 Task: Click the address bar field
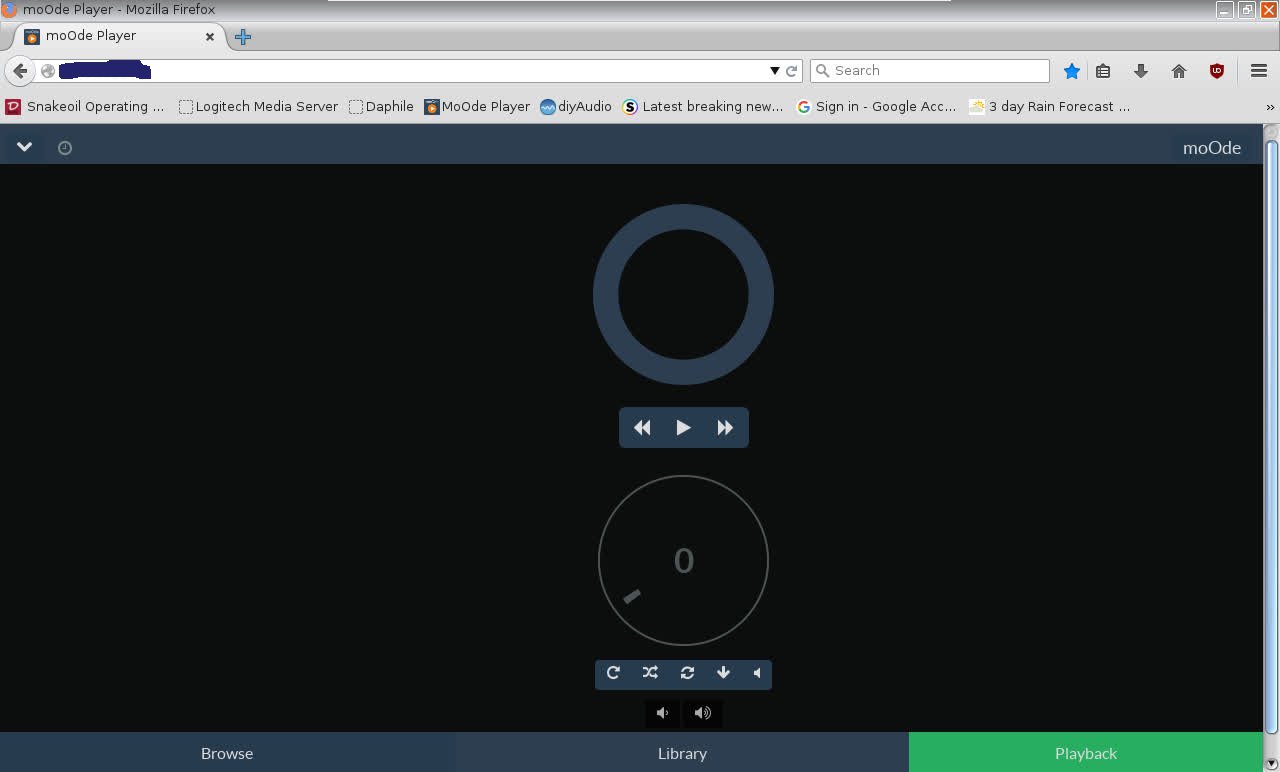coord(420,71)
